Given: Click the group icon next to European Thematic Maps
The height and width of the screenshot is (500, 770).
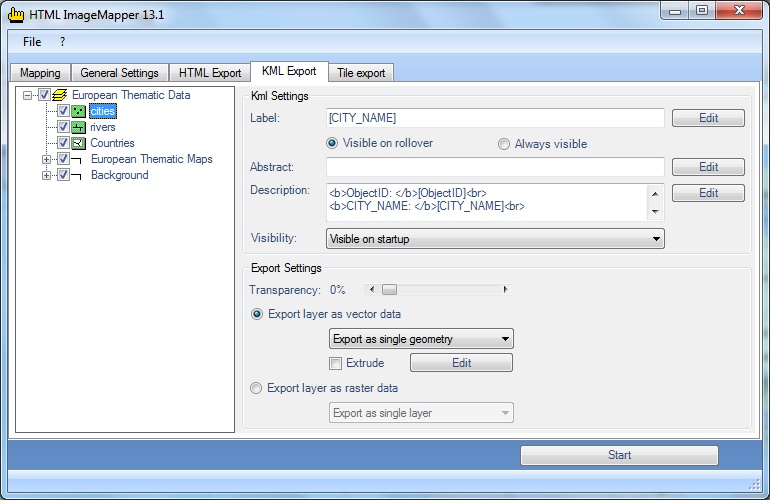Looking at the screenshot, I should coord(77,159).
